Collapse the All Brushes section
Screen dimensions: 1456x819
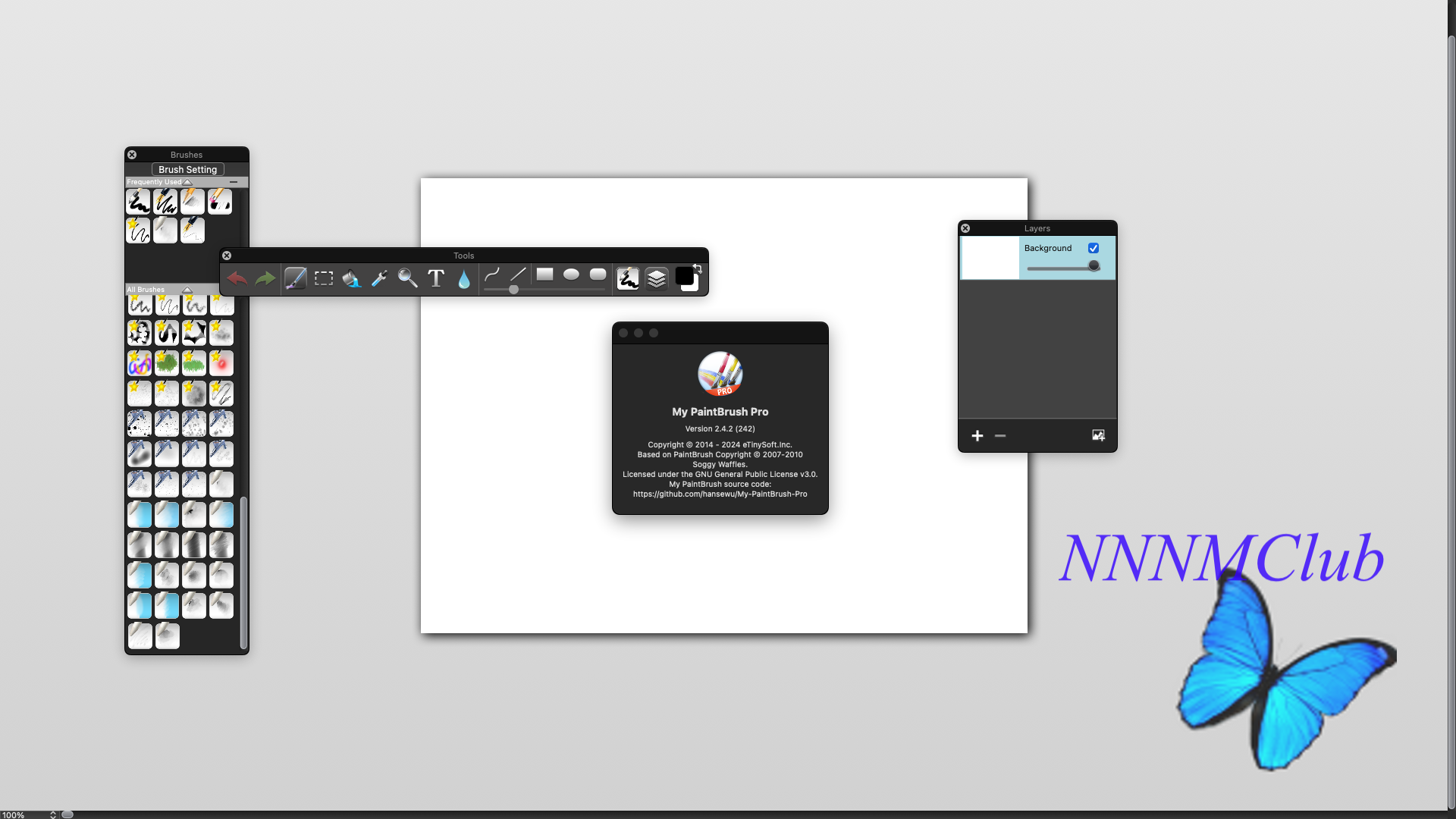tap(187, 290)
